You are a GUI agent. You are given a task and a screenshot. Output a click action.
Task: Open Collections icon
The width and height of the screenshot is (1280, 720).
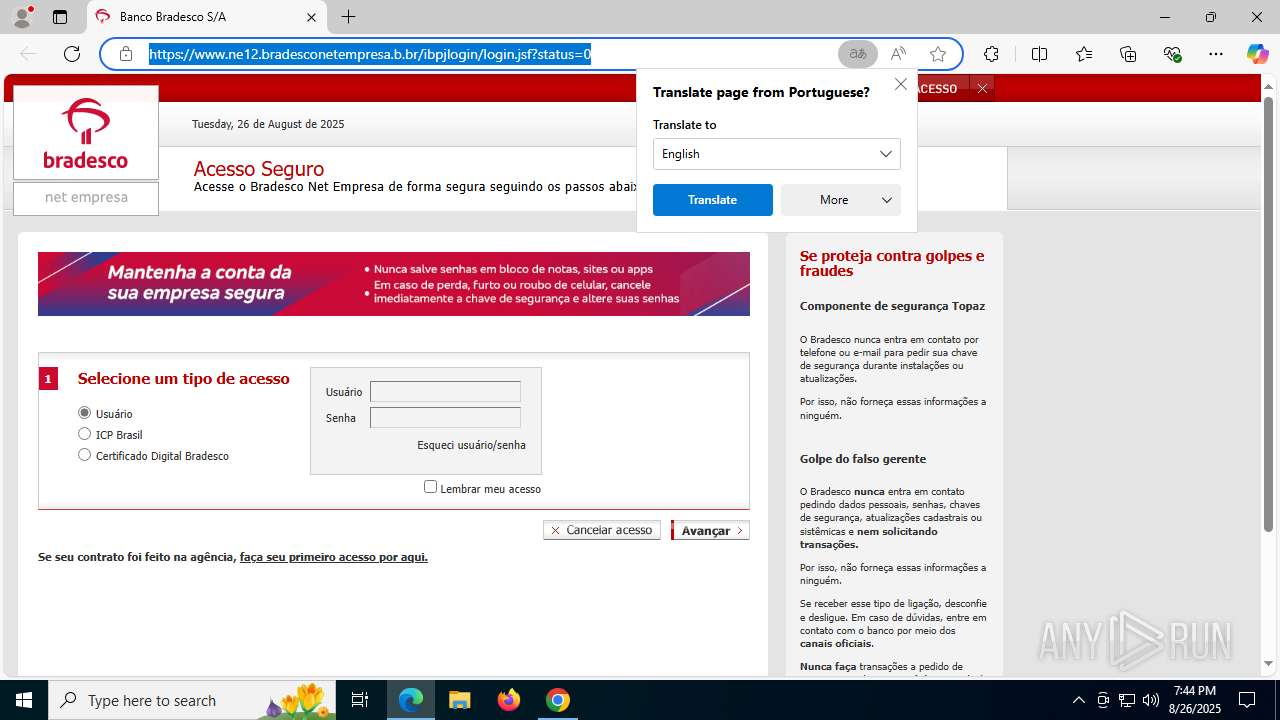pos(1128,54)
